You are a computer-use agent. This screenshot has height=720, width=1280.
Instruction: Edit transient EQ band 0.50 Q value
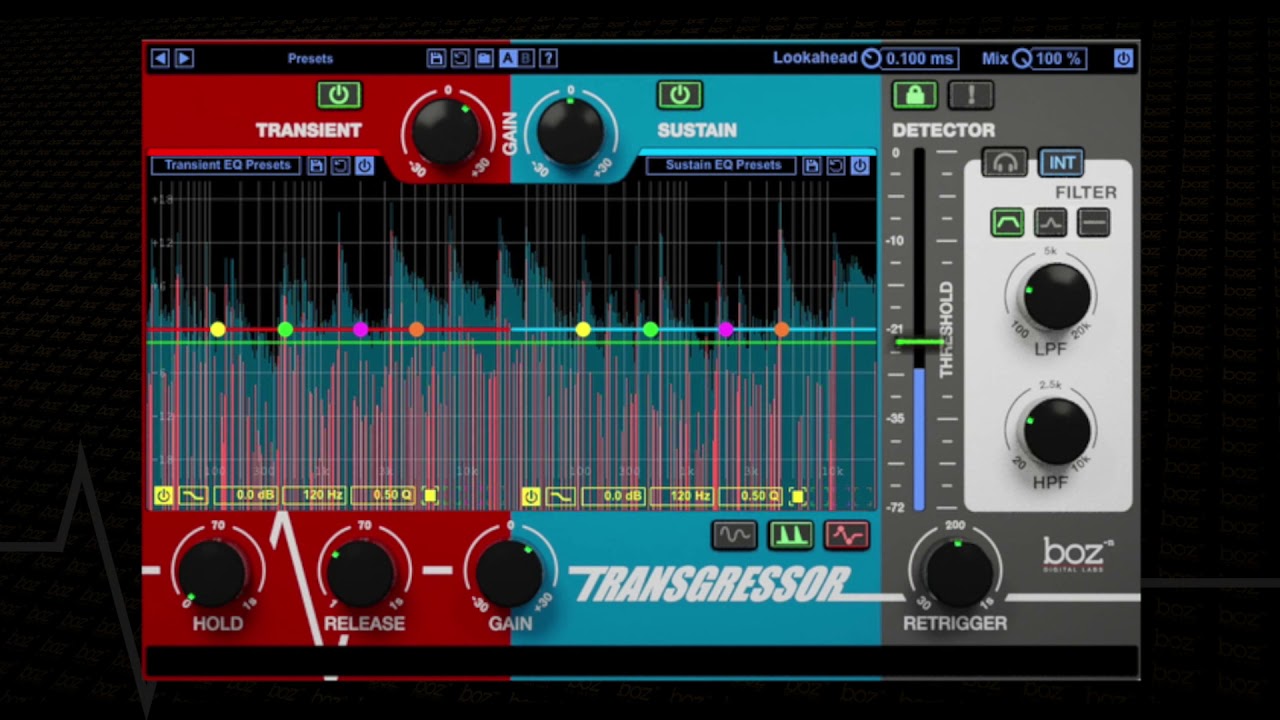click(x=384, y=496)
